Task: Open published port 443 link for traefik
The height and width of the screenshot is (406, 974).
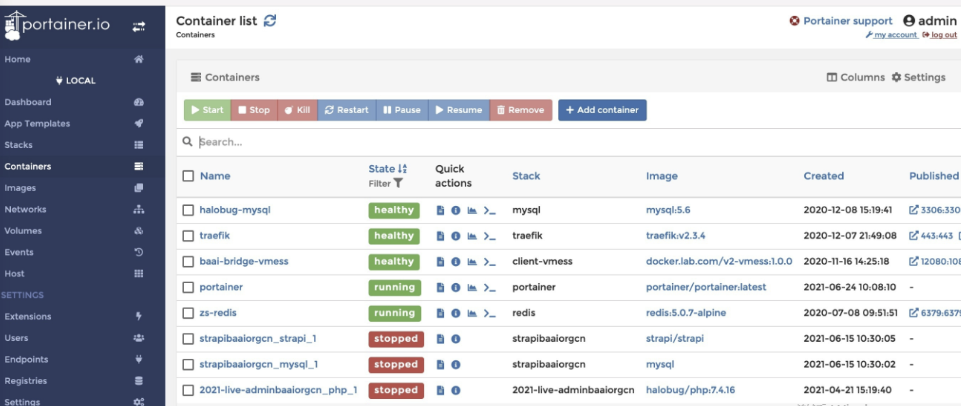Action: [914, 236]
